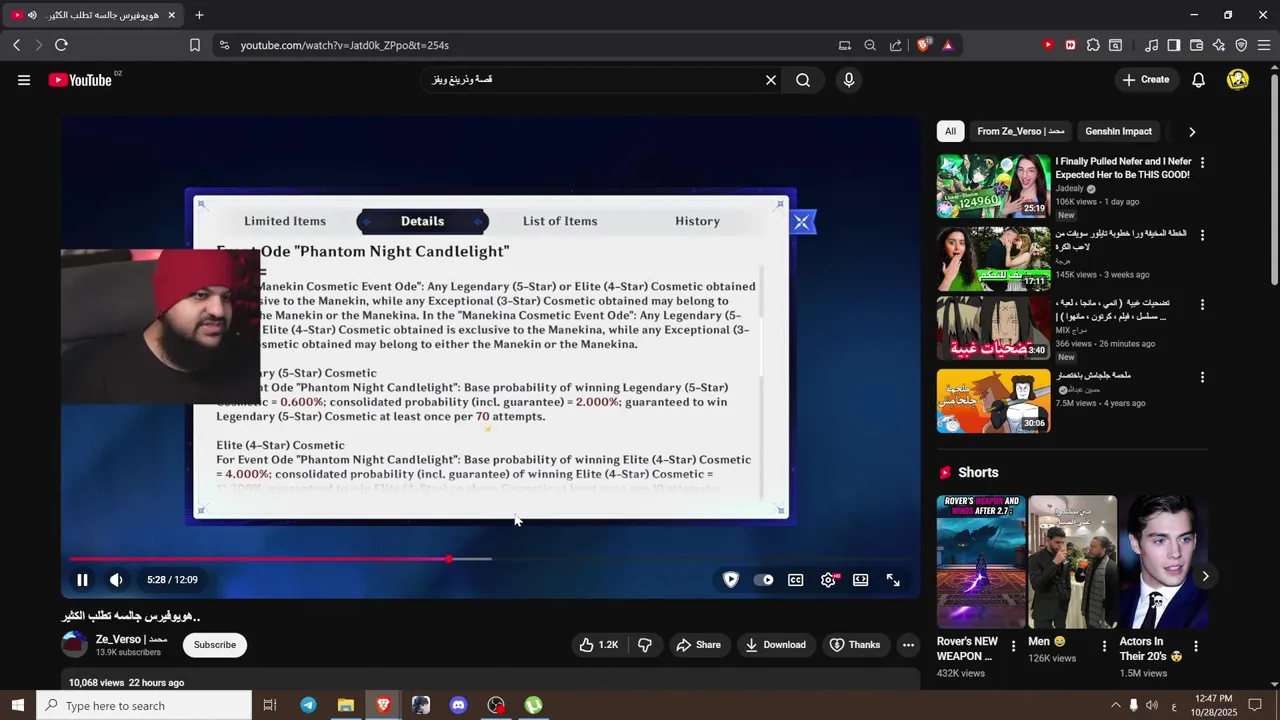Viewport: 1280px width, 720px height.
Task: Open more actions three-dot menu below video
Action: tap(908, 645)
